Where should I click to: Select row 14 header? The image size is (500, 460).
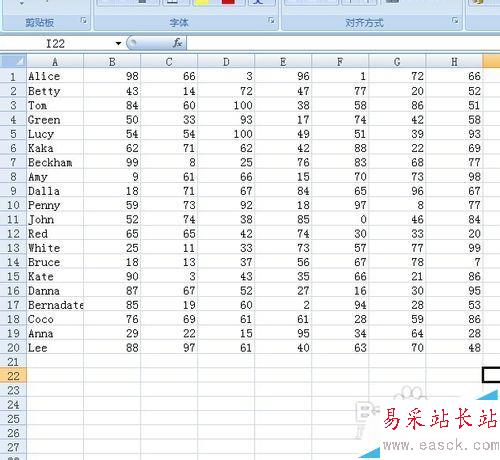[x=13, y=262]
